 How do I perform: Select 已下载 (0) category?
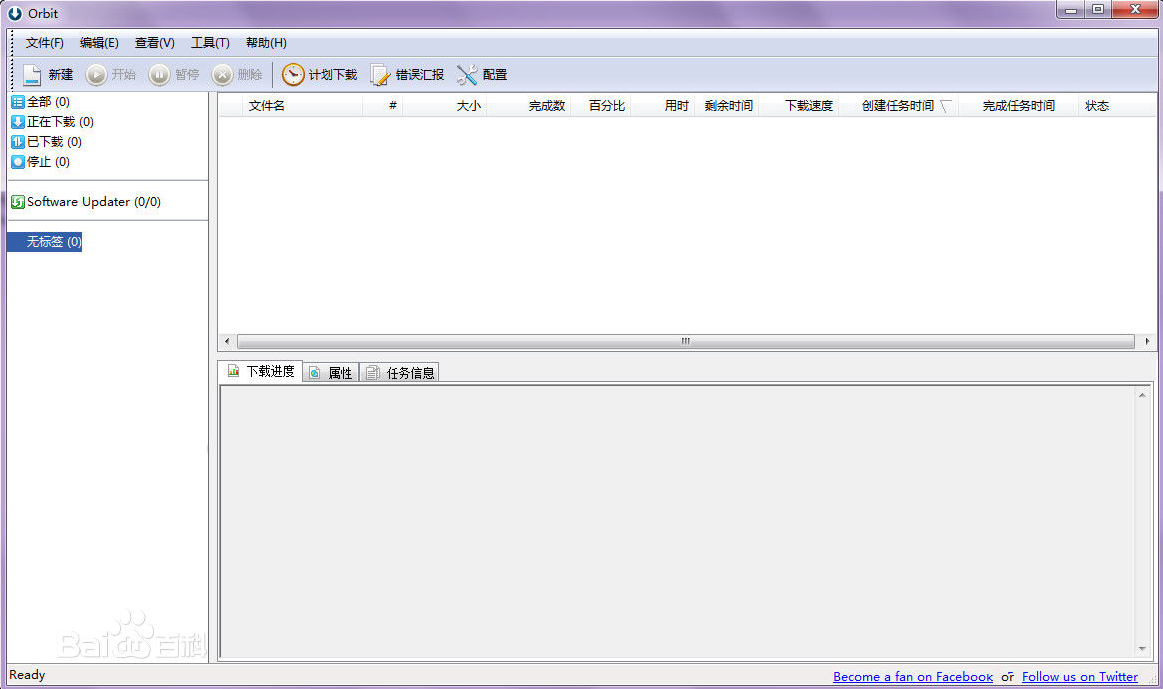(47, 142)
